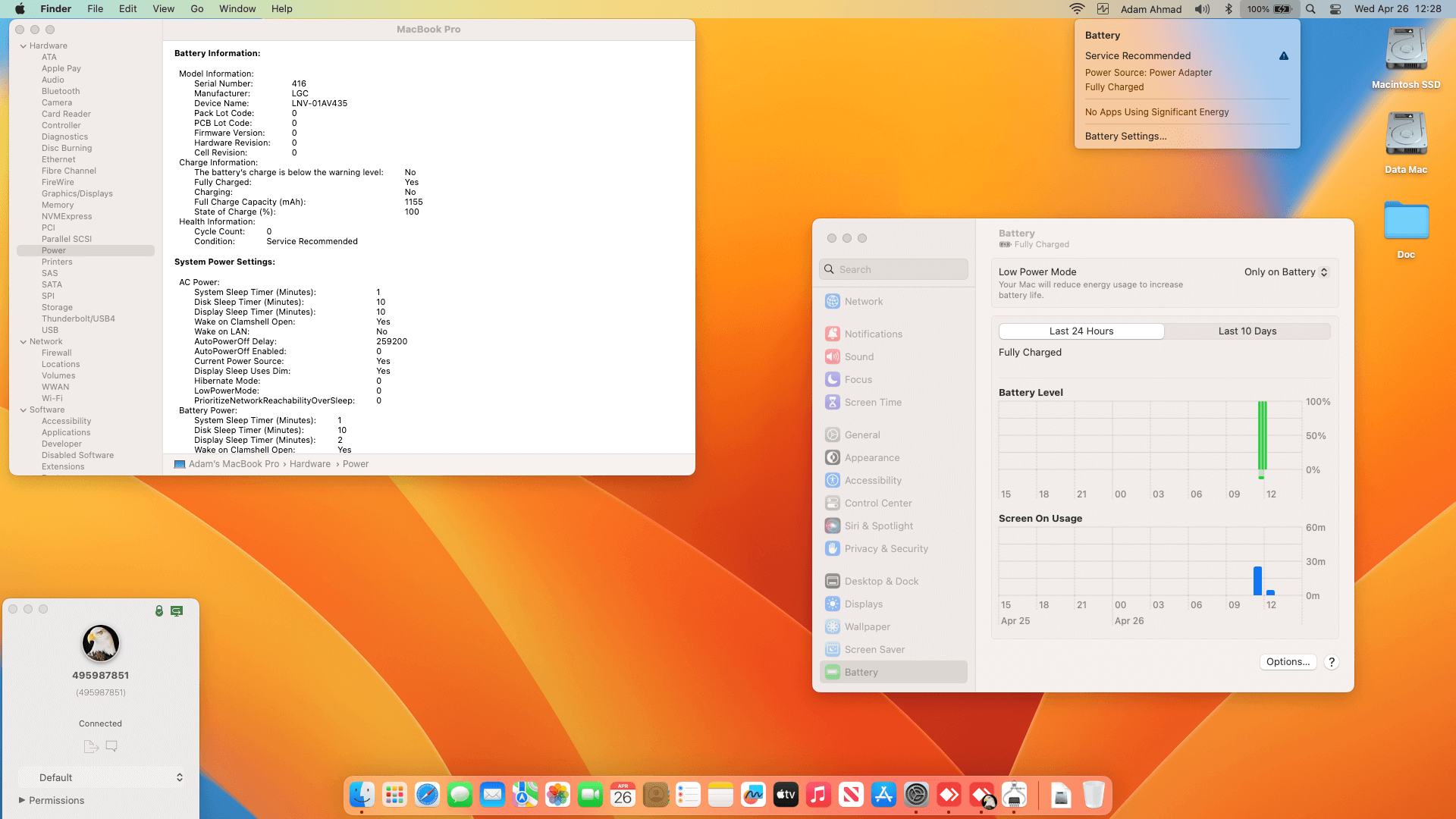Select General in System Settings sidebar
This screenshot has height=819, width=1456.
(x=893, y=435)
